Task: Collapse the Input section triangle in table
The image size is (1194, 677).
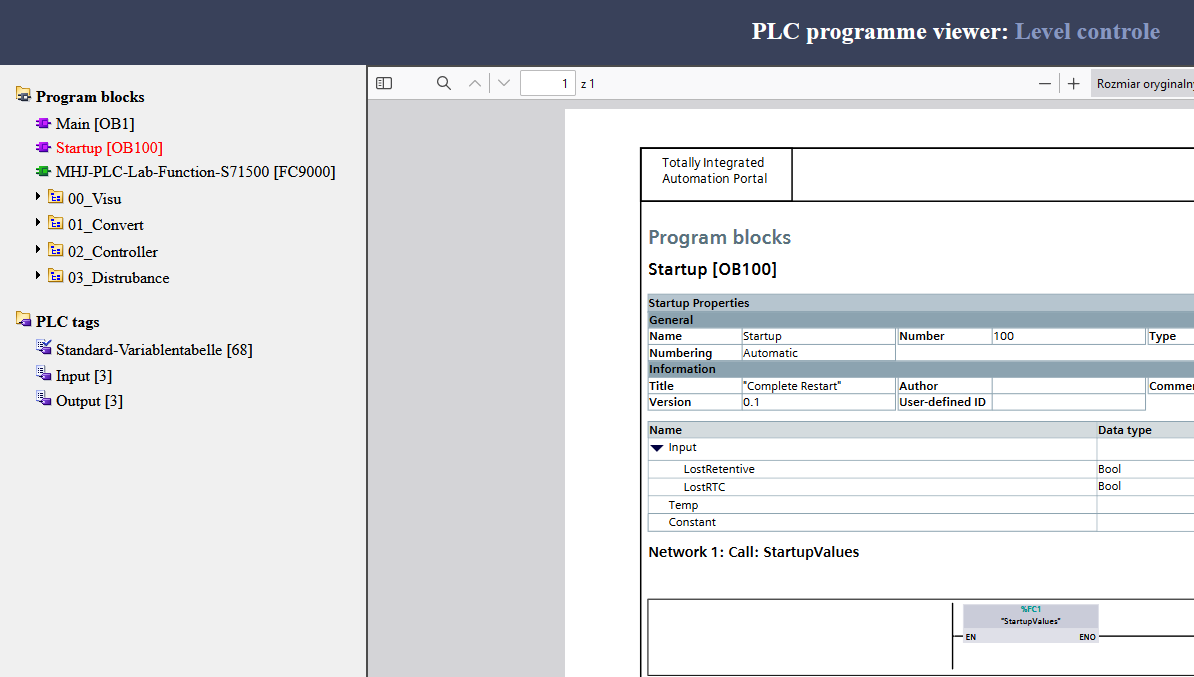Action: [x=657, y=448]
